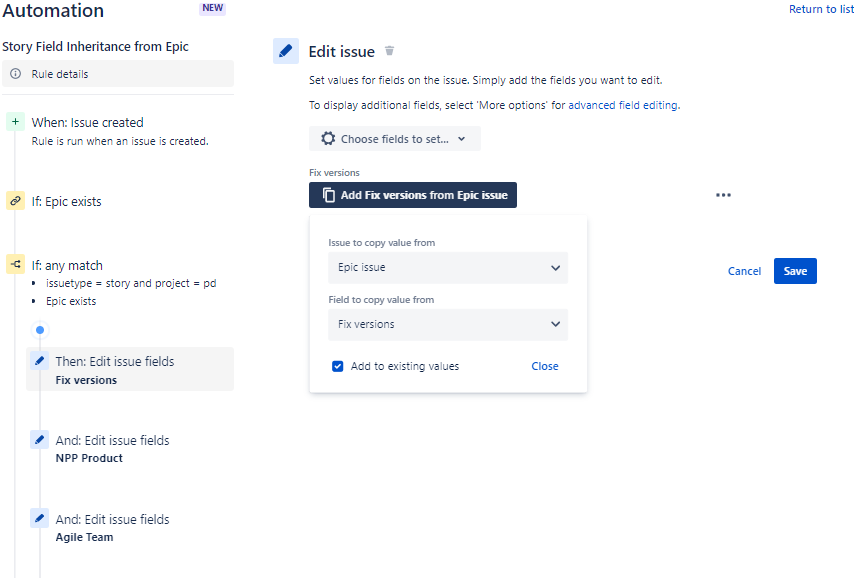859x578 pixels.
Task: Click Add Fix versions from Epic issue button
Action: pyautogui.click(x=413, y=195)
